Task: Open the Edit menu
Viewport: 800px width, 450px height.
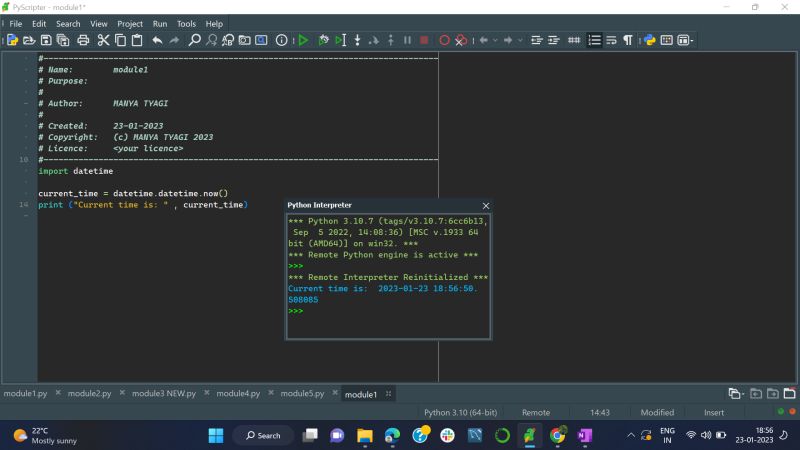Action: pyautogui.click(x=39, y=24)
